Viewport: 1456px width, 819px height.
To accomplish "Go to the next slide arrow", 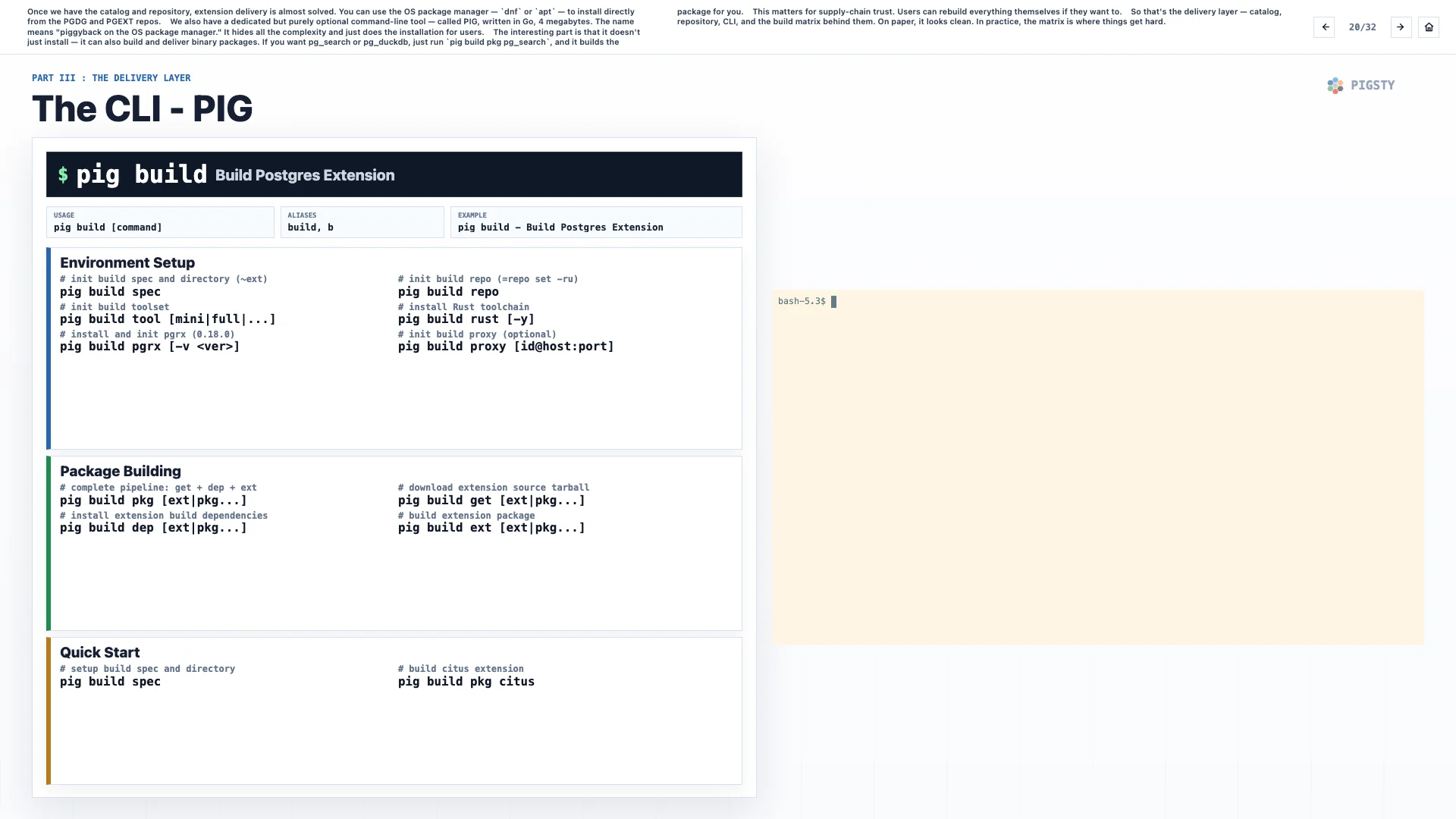I will [x=1401, y=27].
